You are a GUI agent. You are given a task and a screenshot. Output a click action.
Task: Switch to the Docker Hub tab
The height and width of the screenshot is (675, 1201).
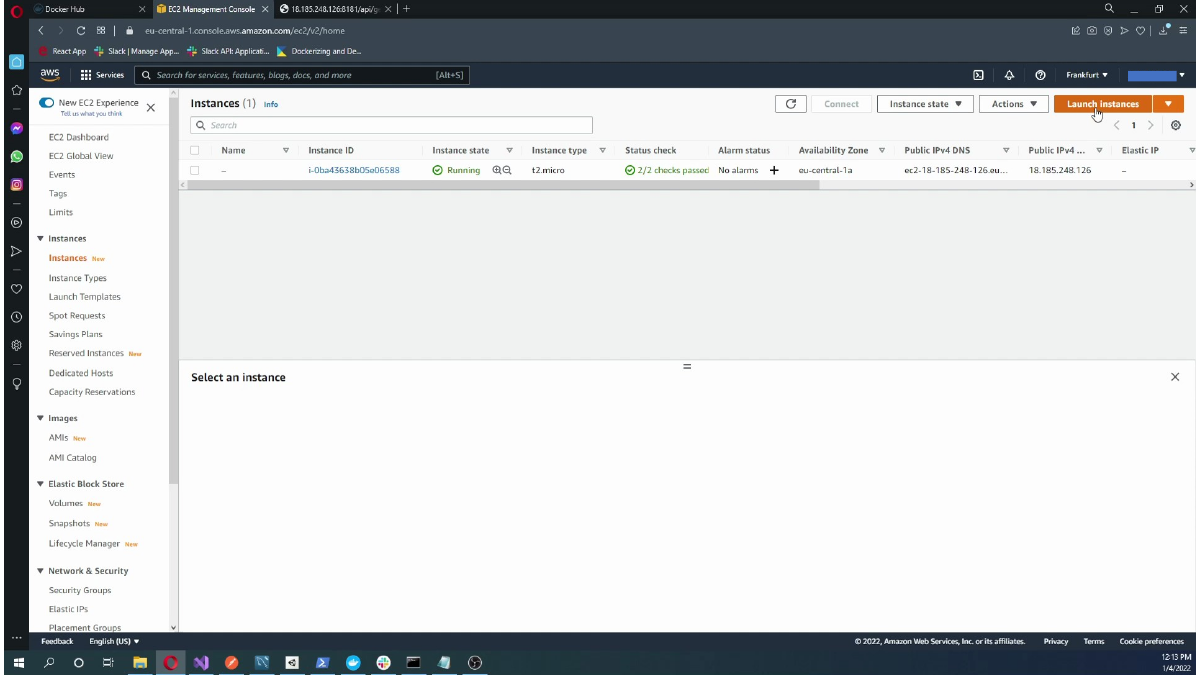coord(92,9)
